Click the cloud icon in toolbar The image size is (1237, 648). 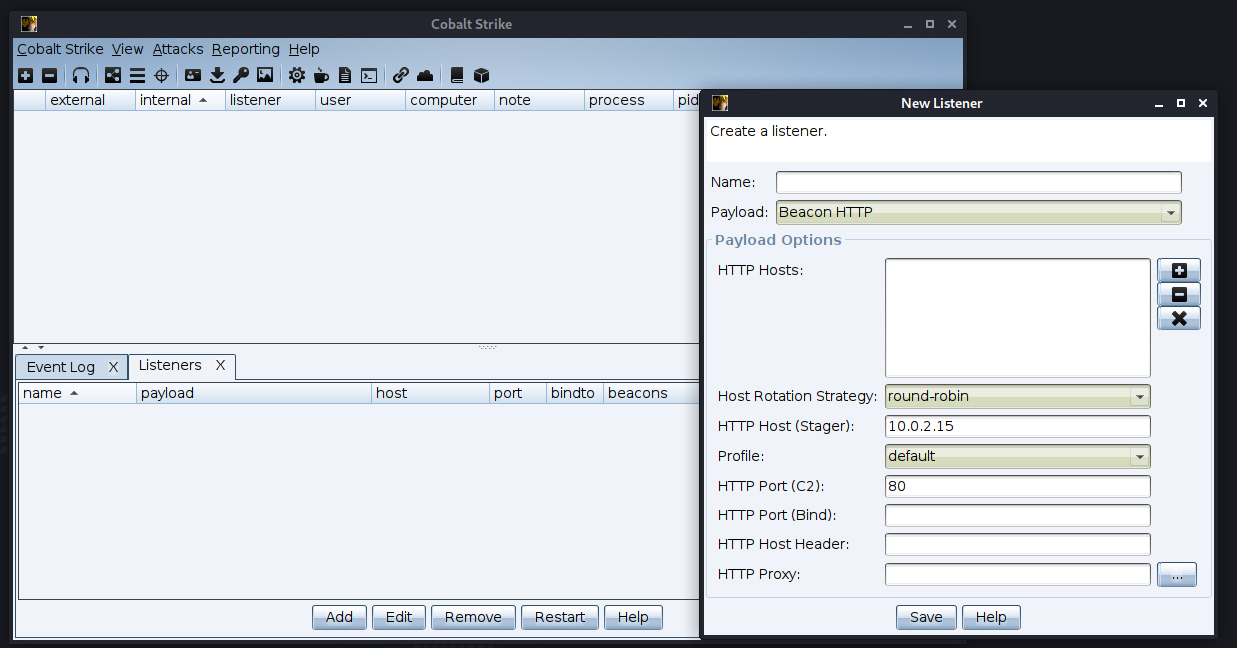pyautogui.click(x=425, y=75)
